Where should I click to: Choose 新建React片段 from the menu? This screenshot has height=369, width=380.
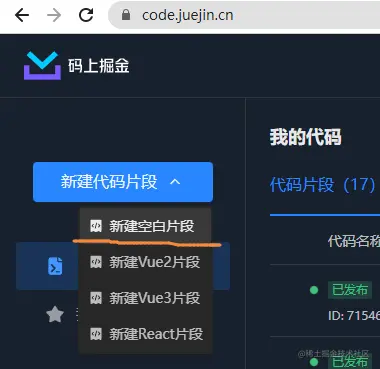145,334
